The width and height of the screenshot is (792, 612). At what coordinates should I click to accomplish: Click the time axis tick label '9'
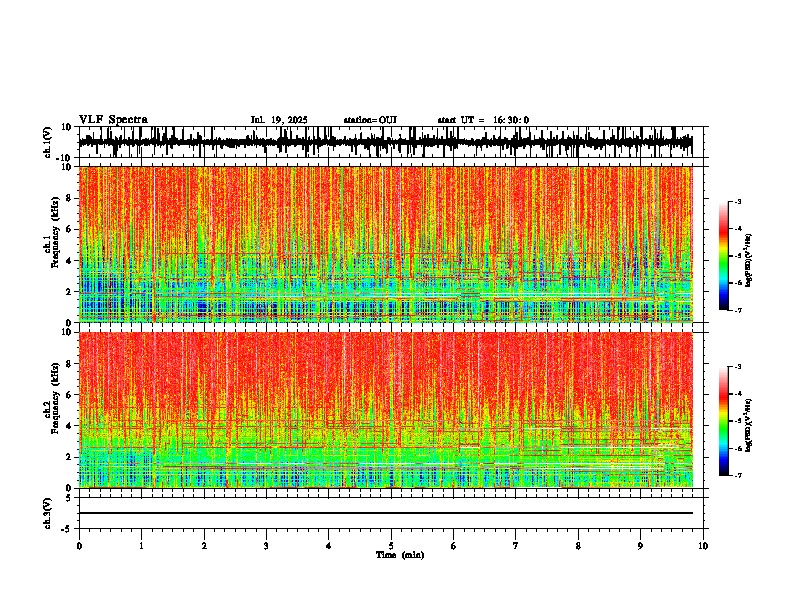[640, 546]
